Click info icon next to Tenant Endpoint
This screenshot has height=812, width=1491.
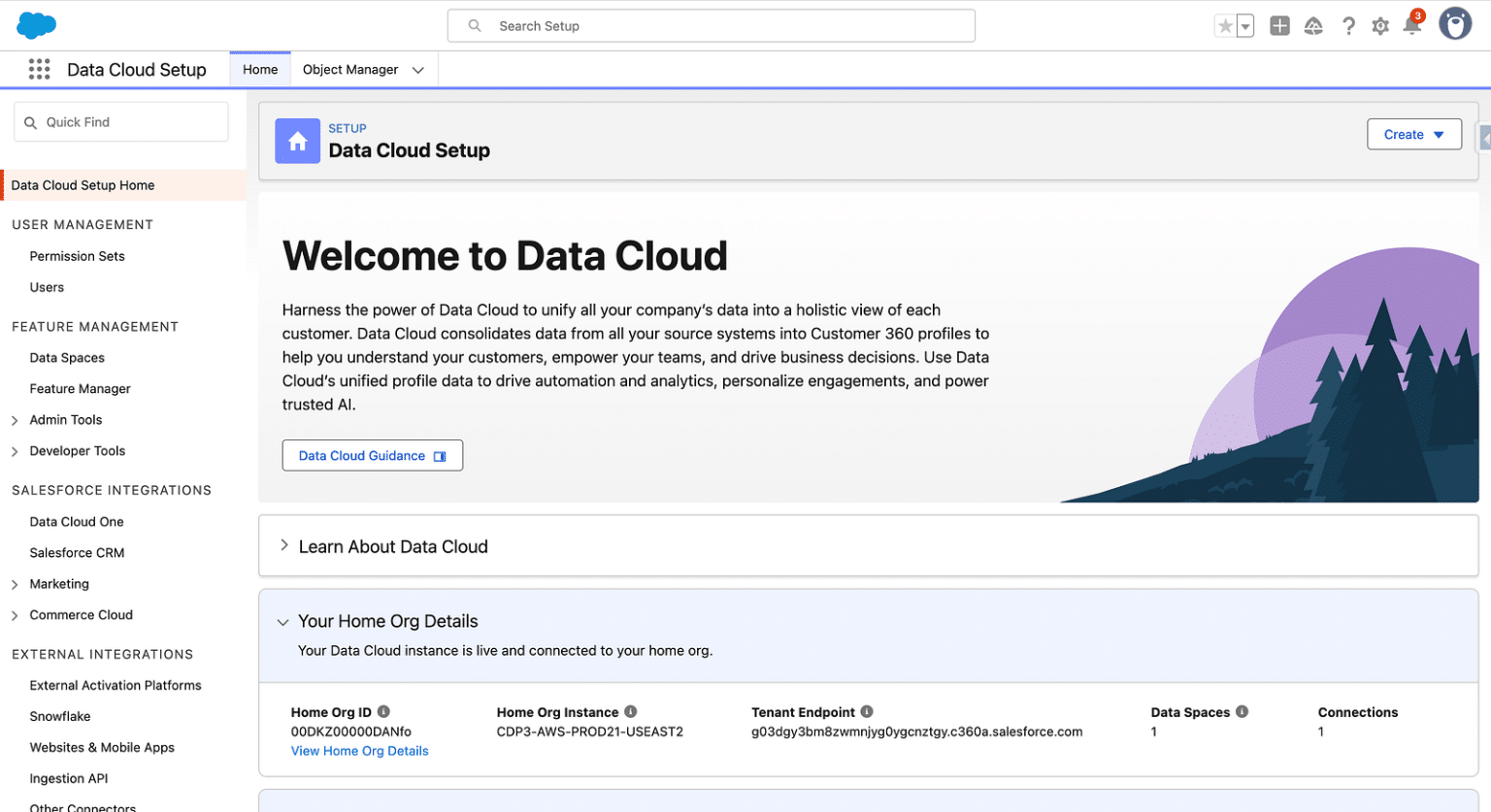click(x=867, y=711)
